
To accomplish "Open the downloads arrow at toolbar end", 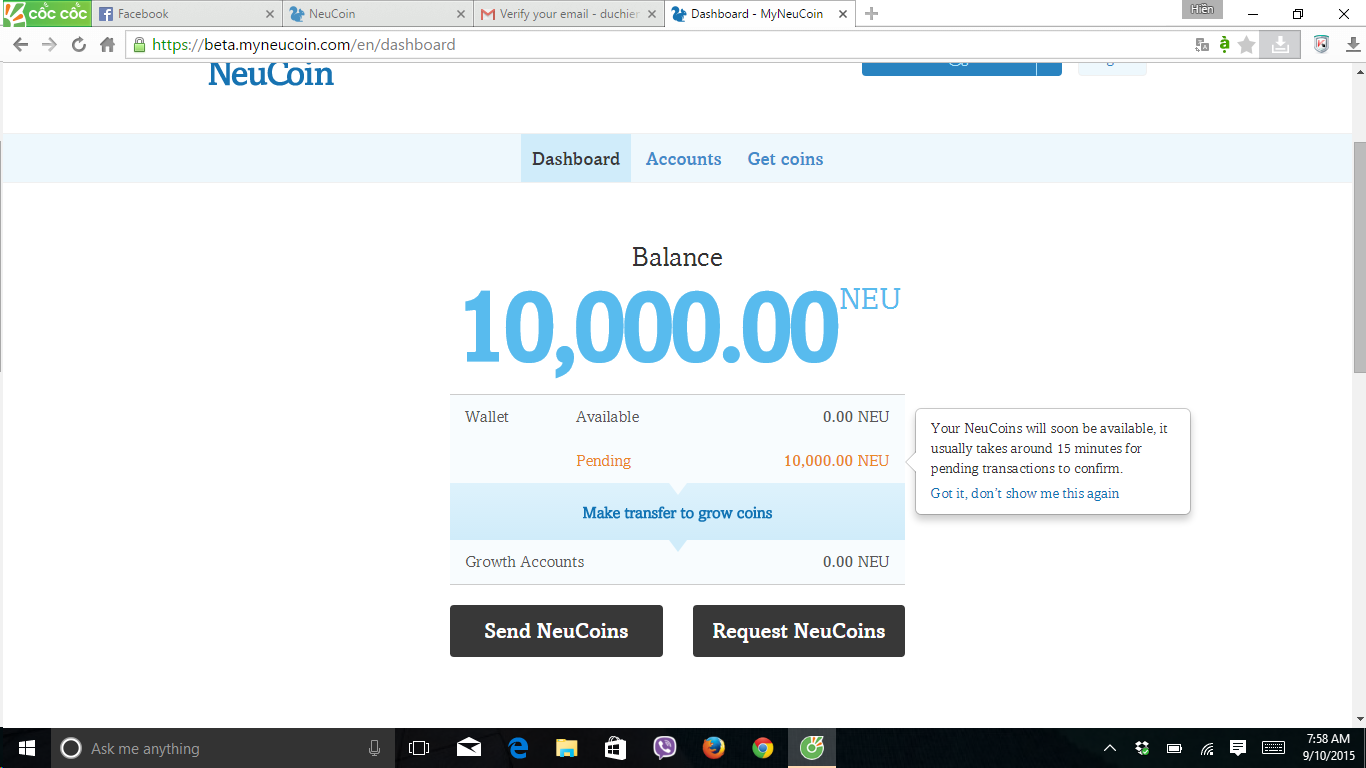I will (x=1353, y=45).
